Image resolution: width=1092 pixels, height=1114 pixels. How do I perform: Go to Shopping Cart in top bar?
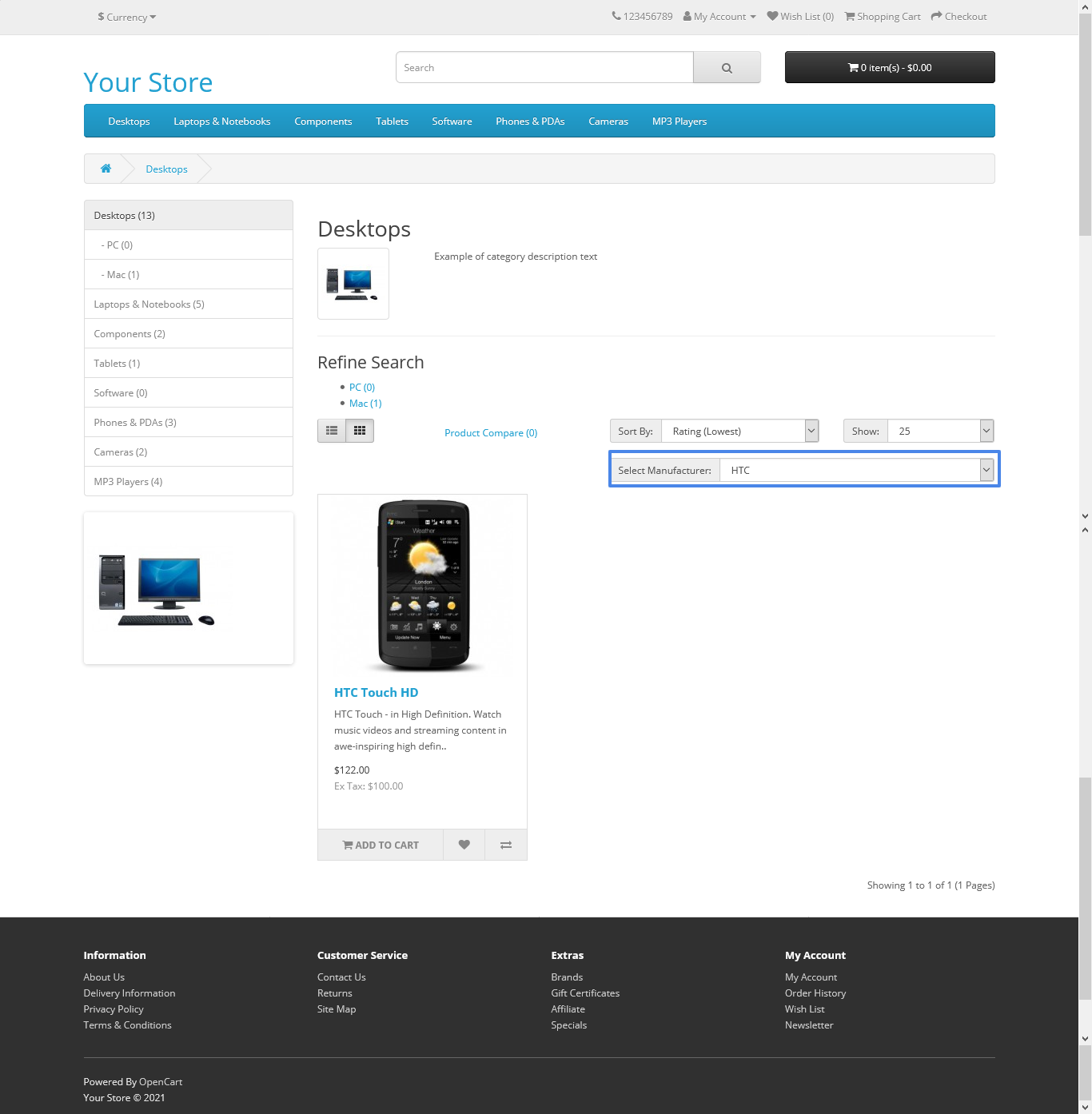tap(883, 17)
